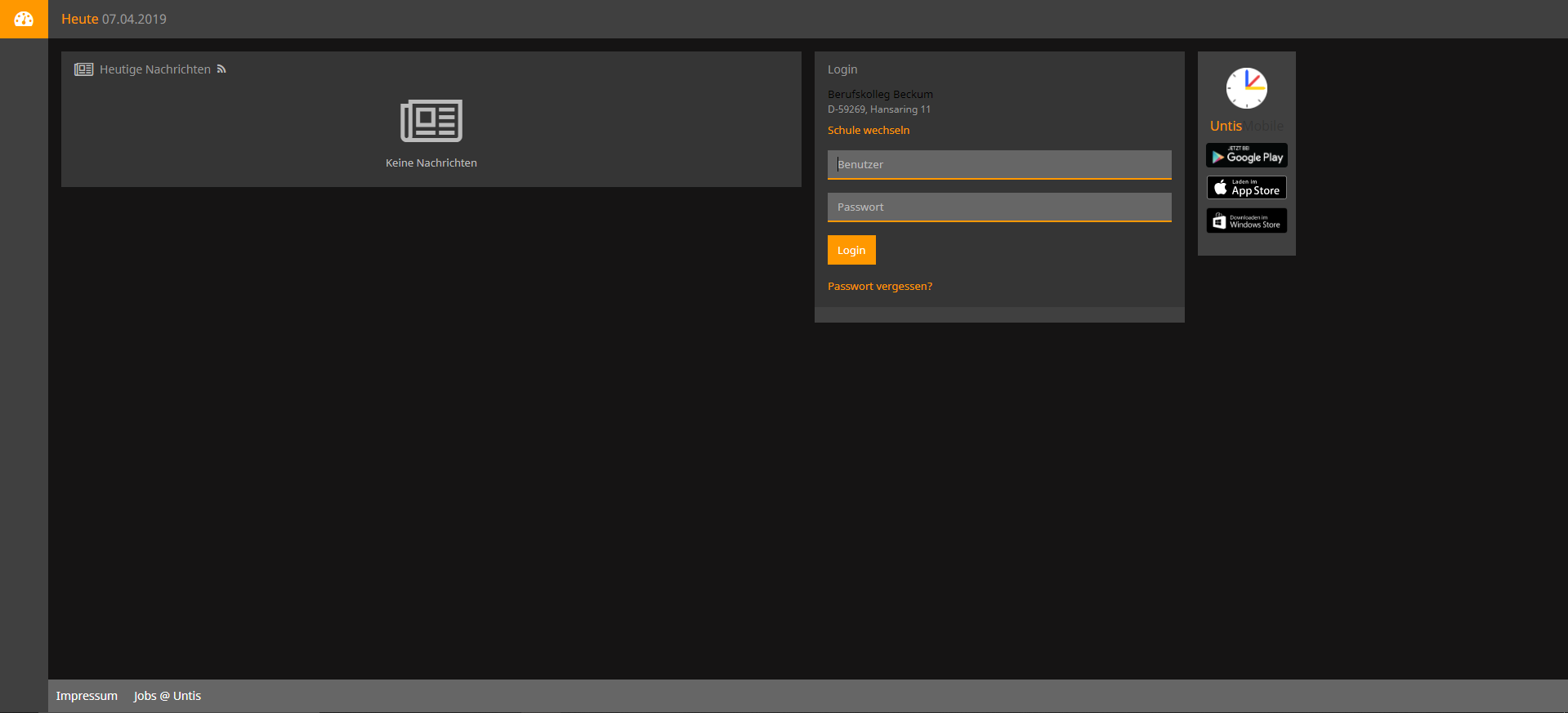Click the Passwort vergessen? link

click(x=879, y=287)
